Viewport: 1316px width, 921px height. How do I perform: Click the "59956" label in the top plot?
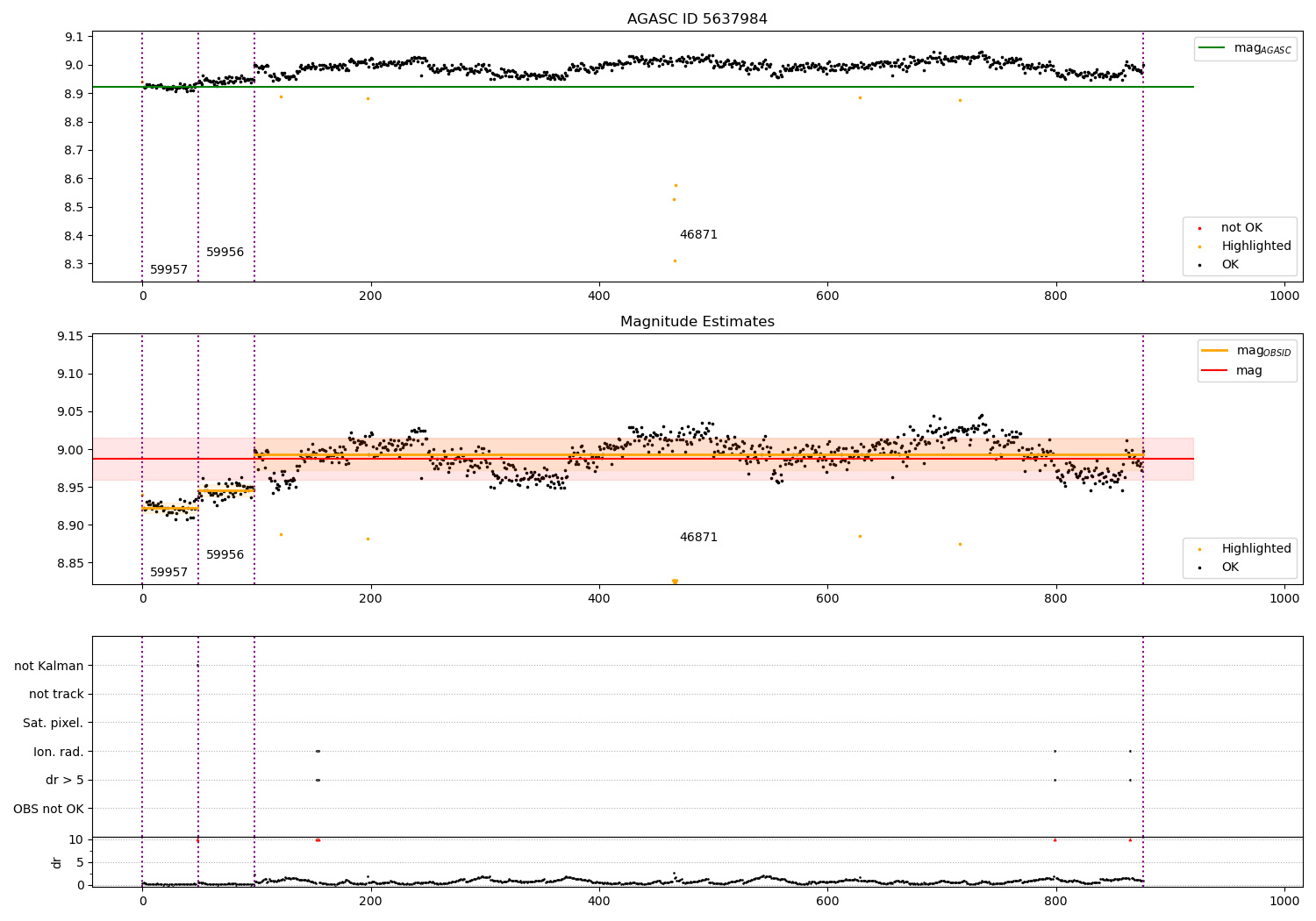[x=225, y=253]
